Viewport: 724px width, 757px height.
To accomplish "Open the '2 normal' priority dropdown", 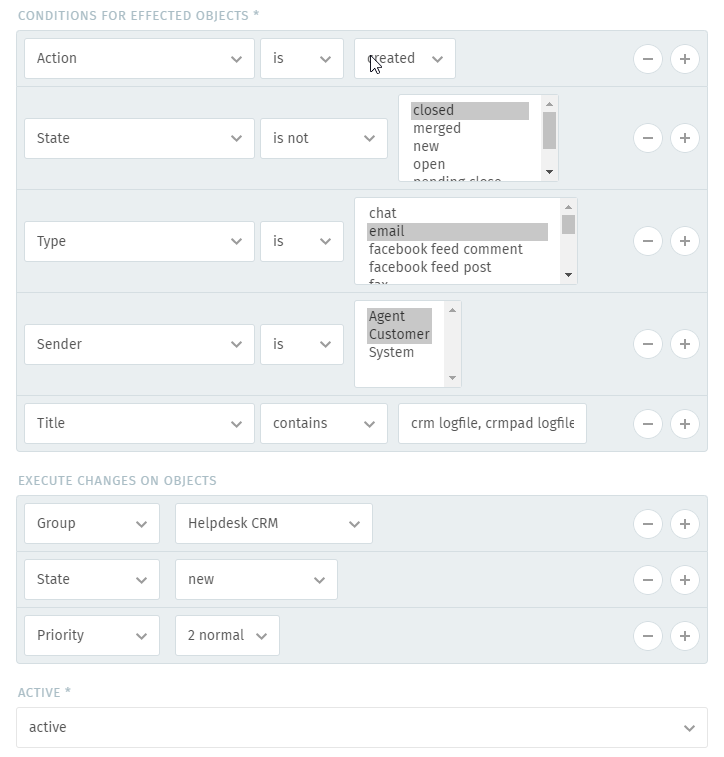I will (227, 636).
